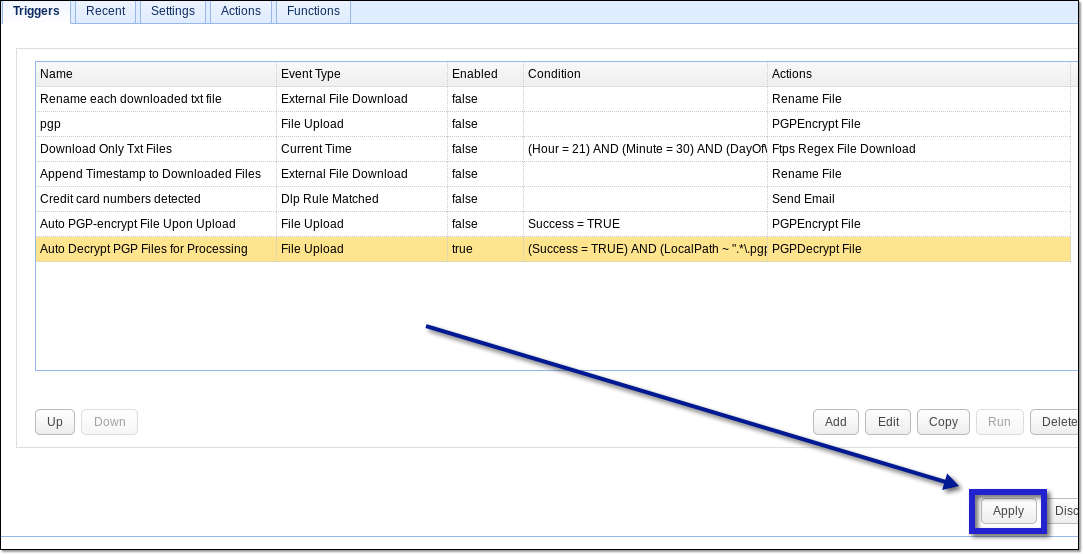Screen dimensions: 1083x554
Task: Click the Copy button
Action: point(942,422)
